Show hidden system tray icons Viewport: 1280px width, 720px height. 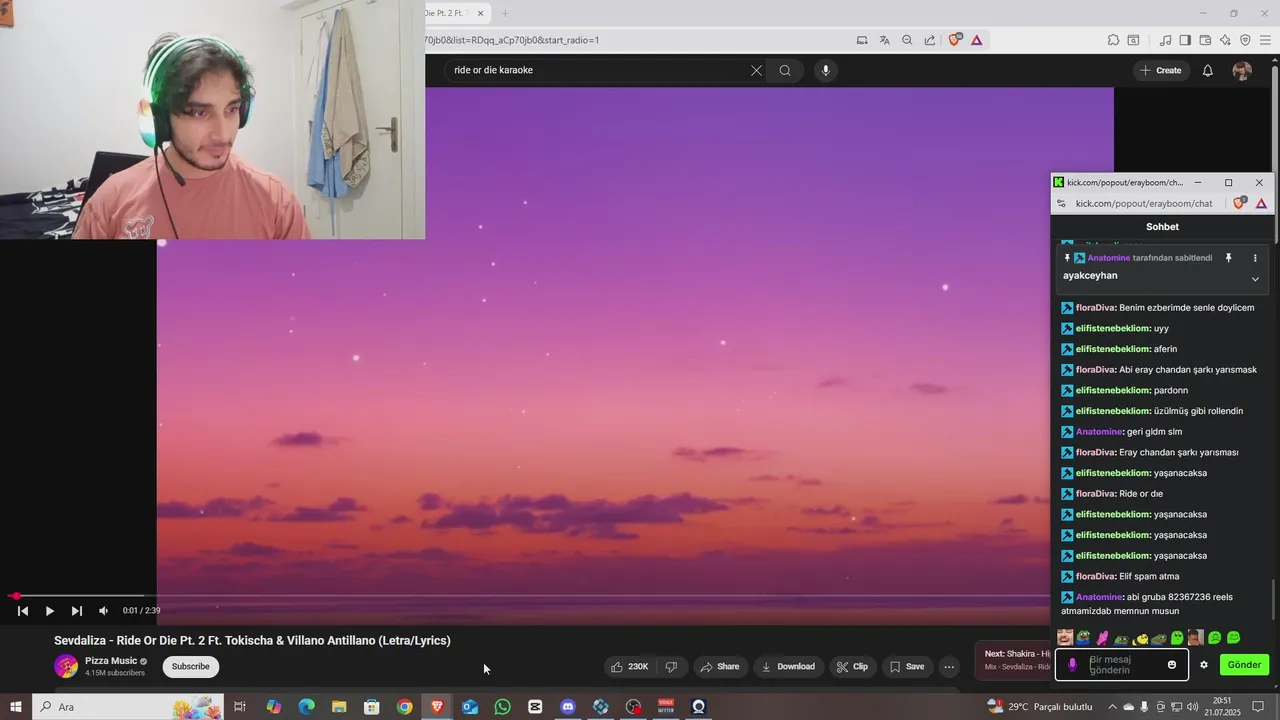click(1112, 707)
